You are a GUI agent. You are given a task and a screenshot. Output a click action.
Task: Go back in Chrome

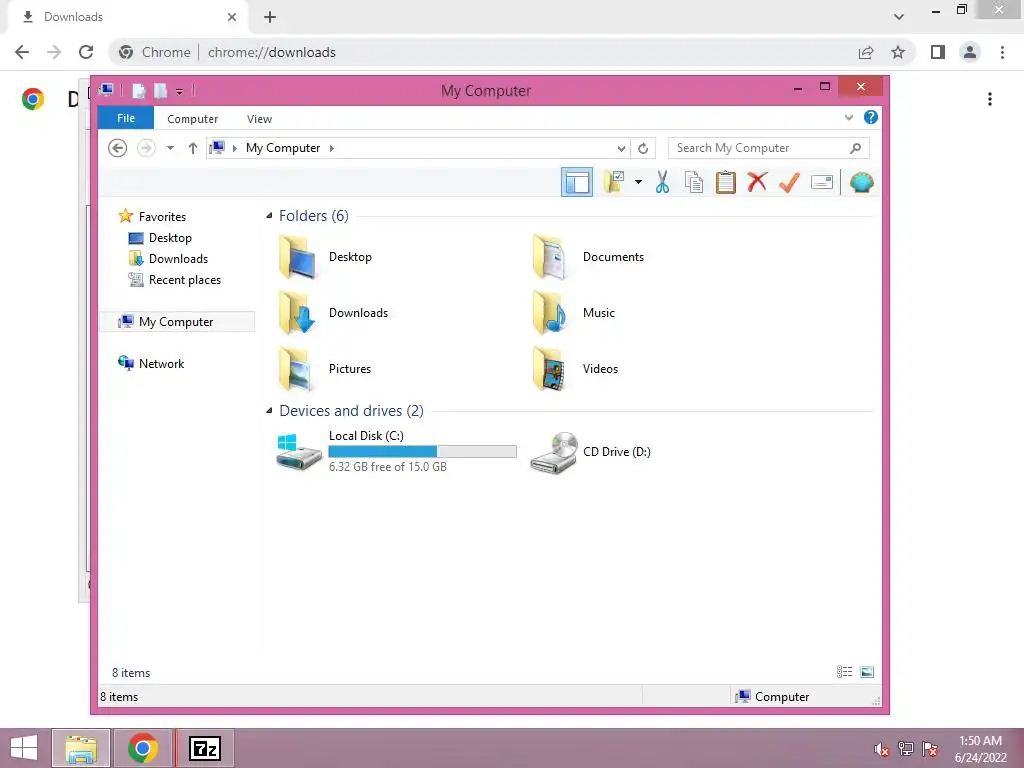click(22, 52)
